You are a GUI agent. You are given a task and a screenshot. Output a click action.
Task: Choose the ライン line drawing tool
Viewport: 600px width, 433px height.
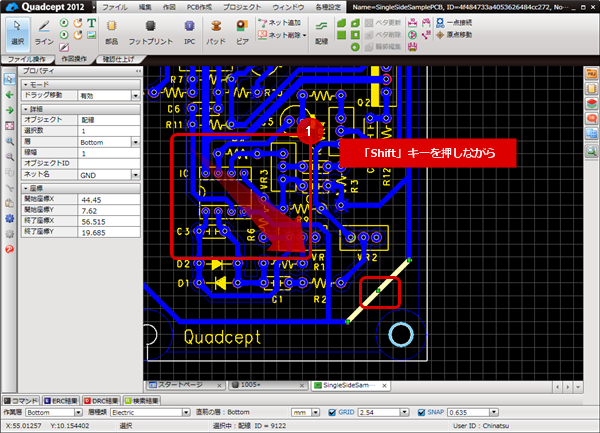click(44, 33)
